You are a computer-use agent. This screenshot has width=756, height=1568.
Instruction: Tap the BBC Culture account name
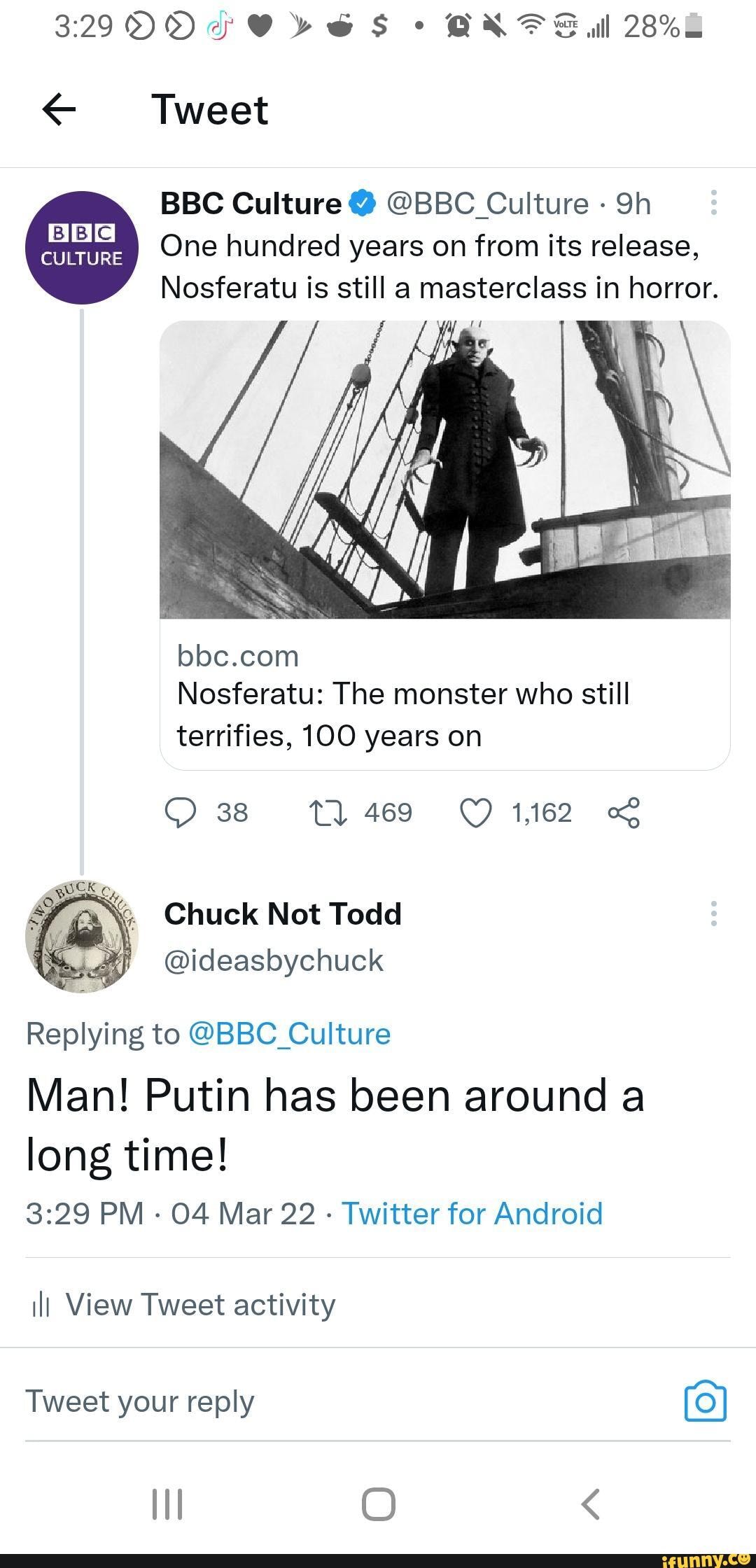tap(251, 204)
